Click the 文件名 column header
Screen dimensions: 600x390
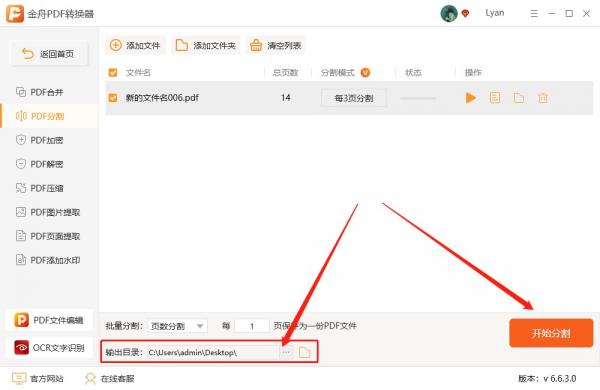(138, 72)
